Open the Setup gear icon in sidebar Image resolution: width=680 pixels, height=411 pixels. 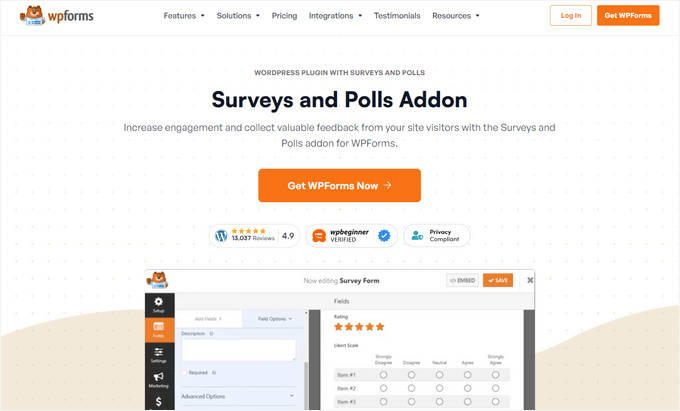(158, 305)
